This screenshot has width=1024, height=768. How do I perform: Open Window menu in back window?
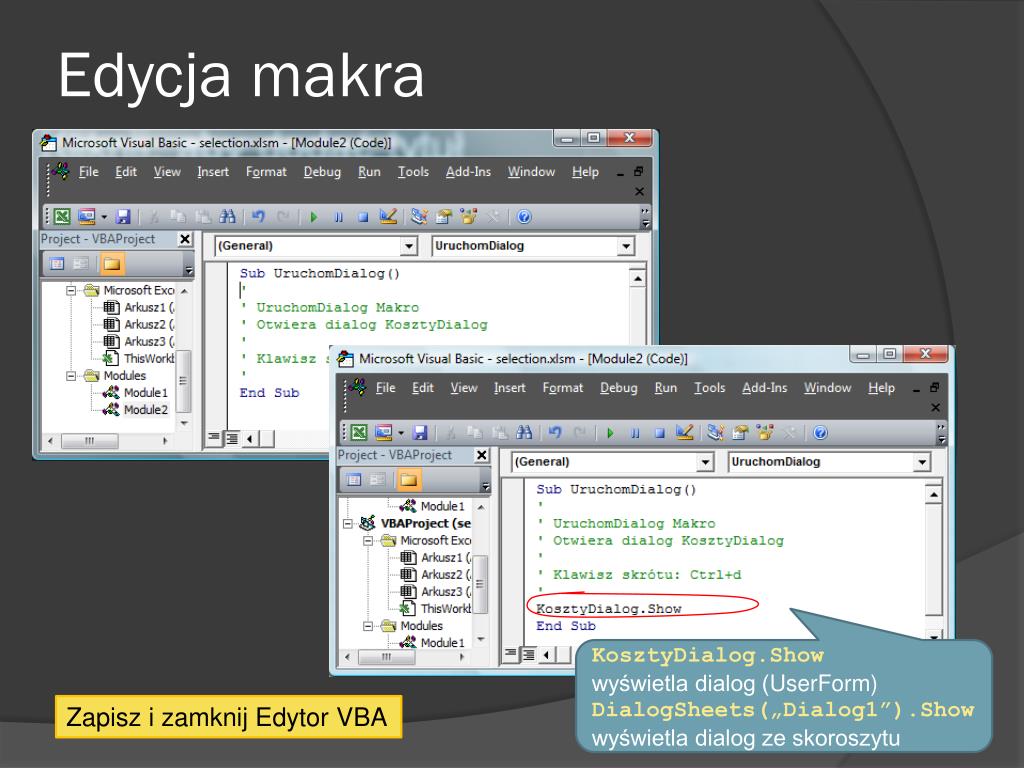(532, 172)
